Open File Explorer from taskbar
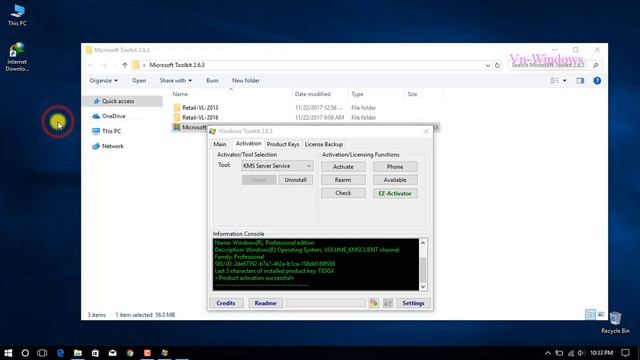640x360 pixels. coord(78,353)
